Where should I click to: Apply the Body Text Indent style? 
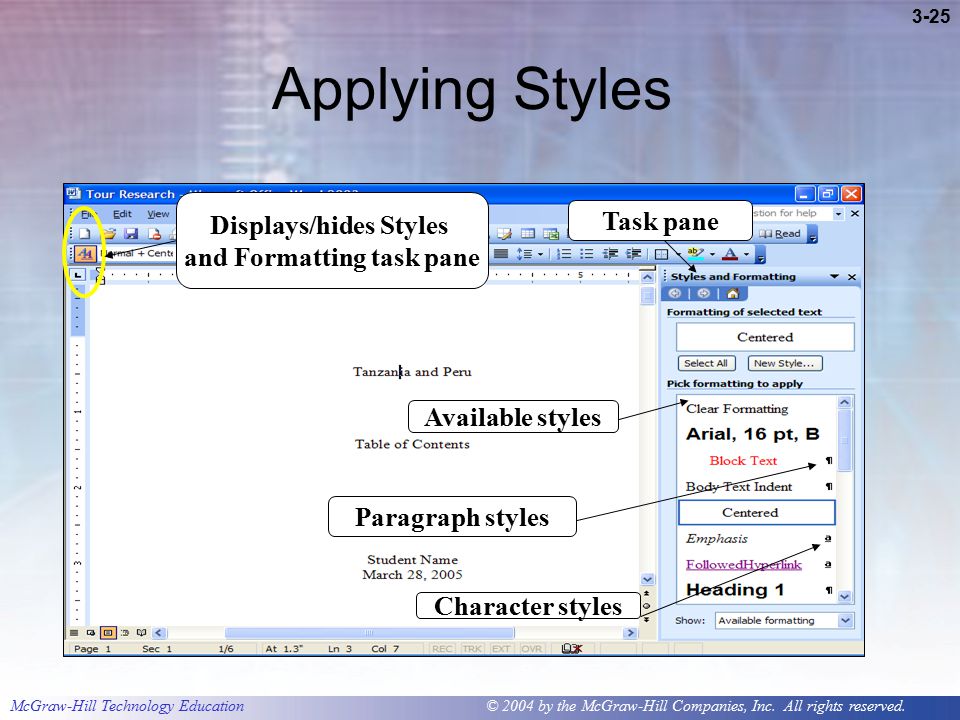pos(757,487)
